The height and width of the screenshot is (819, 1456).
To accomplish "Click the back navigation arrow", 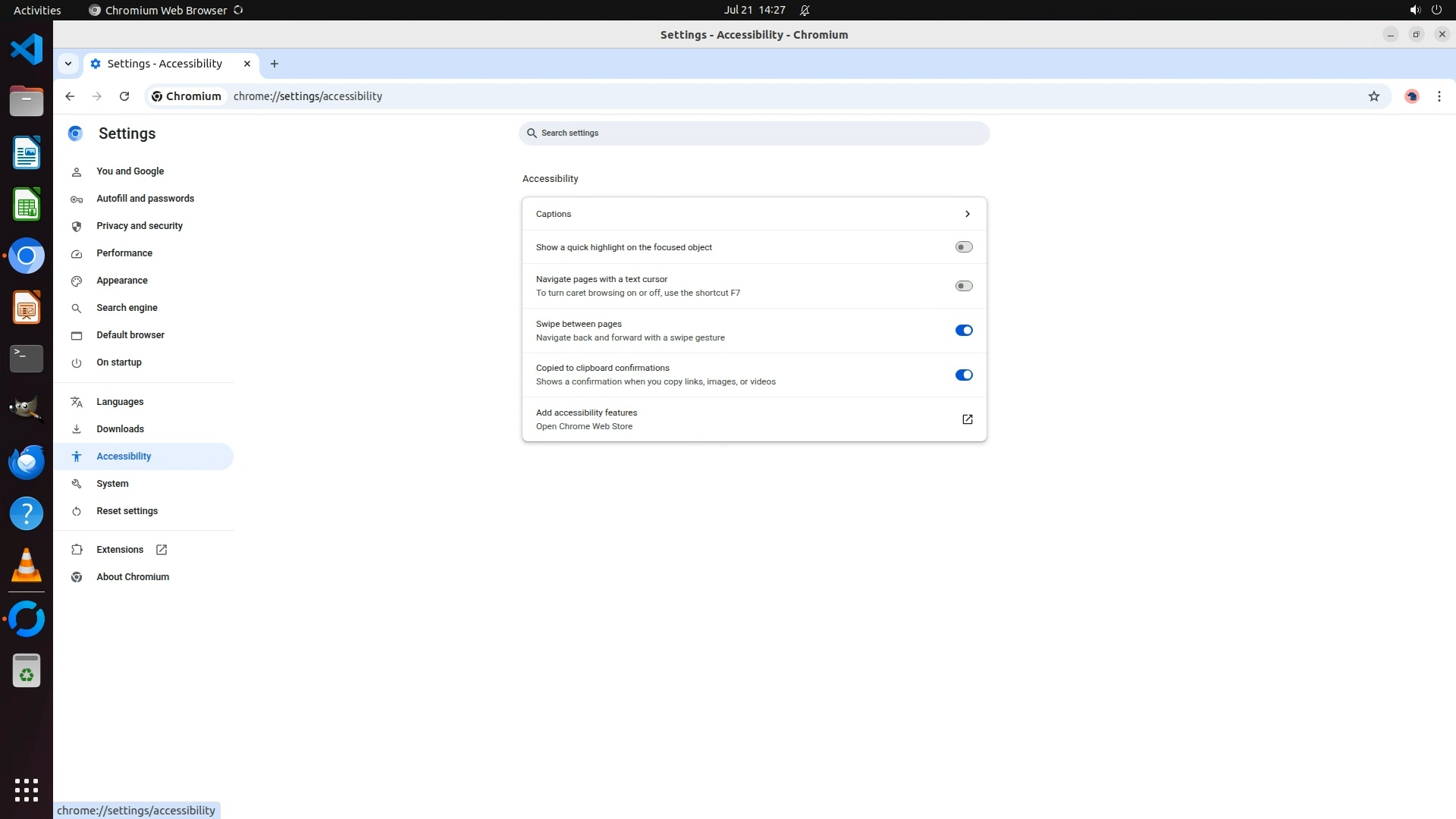I will [70, 96].
